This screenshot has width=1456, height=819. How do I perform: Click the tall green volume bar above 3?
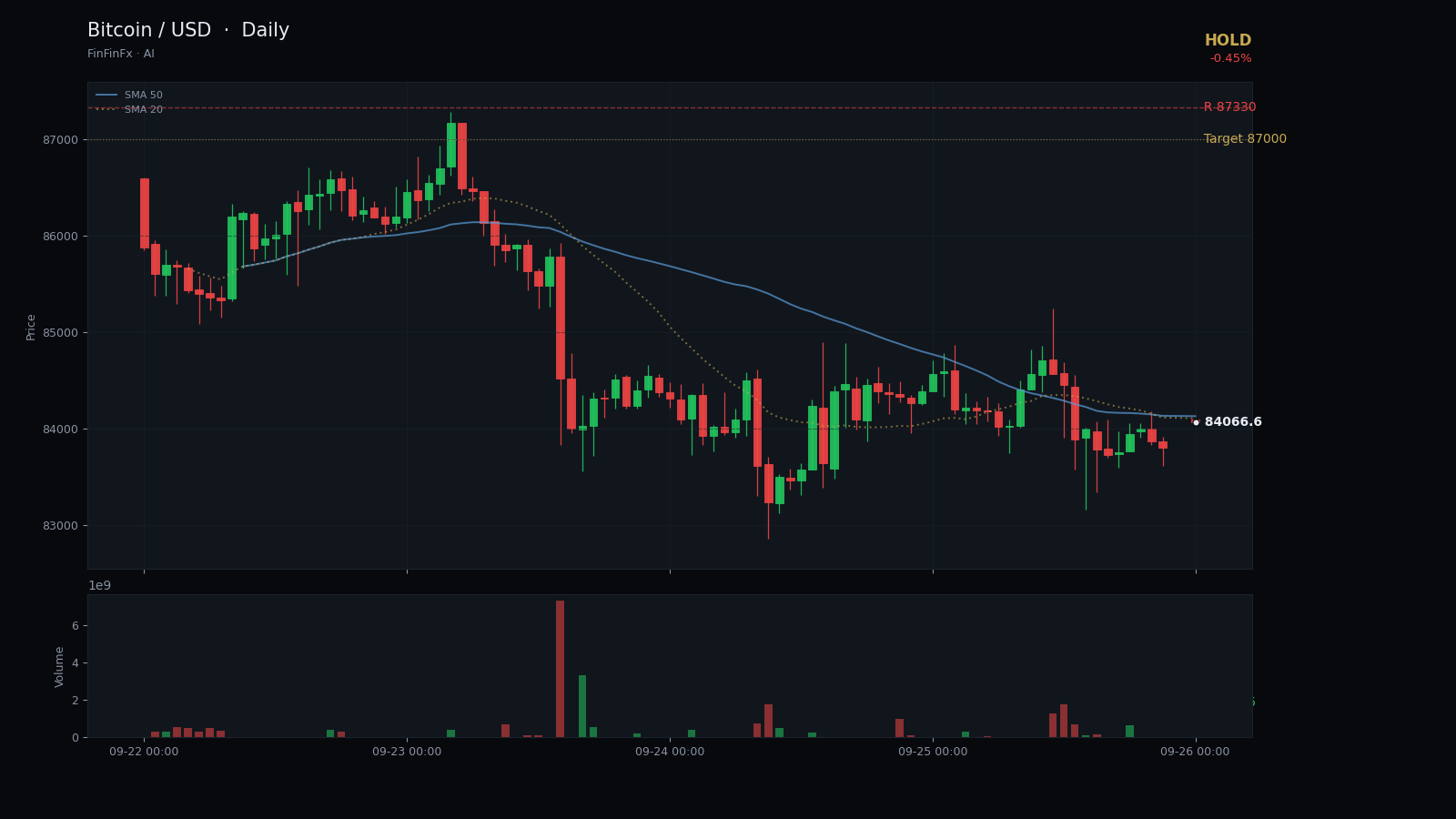point(582,706)
